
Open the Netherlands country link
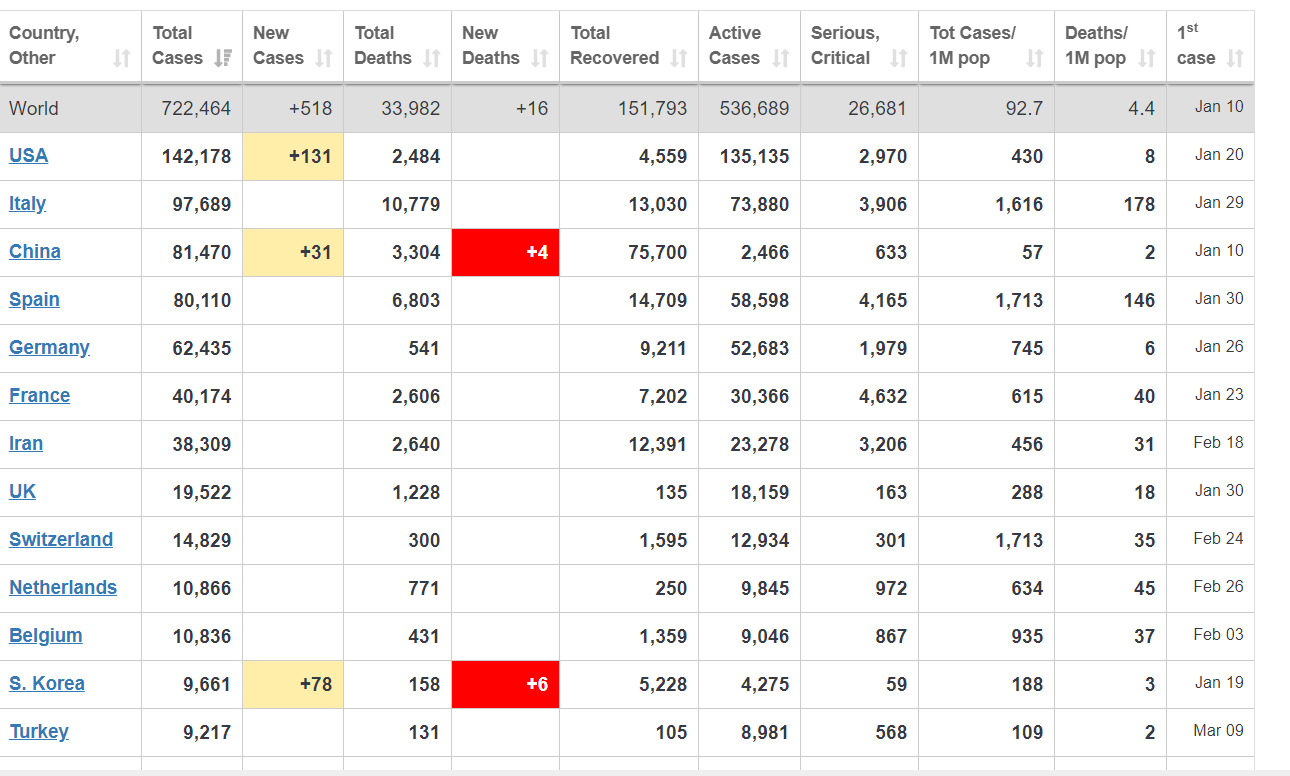tap(63, 587)
